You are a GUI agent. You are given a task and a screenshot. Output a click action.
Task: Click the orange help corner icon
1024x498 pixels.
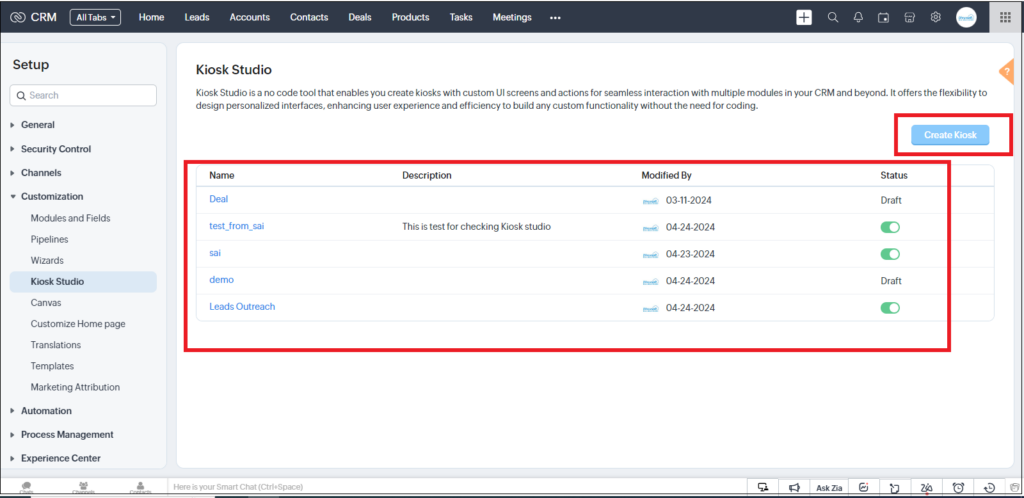point(1008,70)
